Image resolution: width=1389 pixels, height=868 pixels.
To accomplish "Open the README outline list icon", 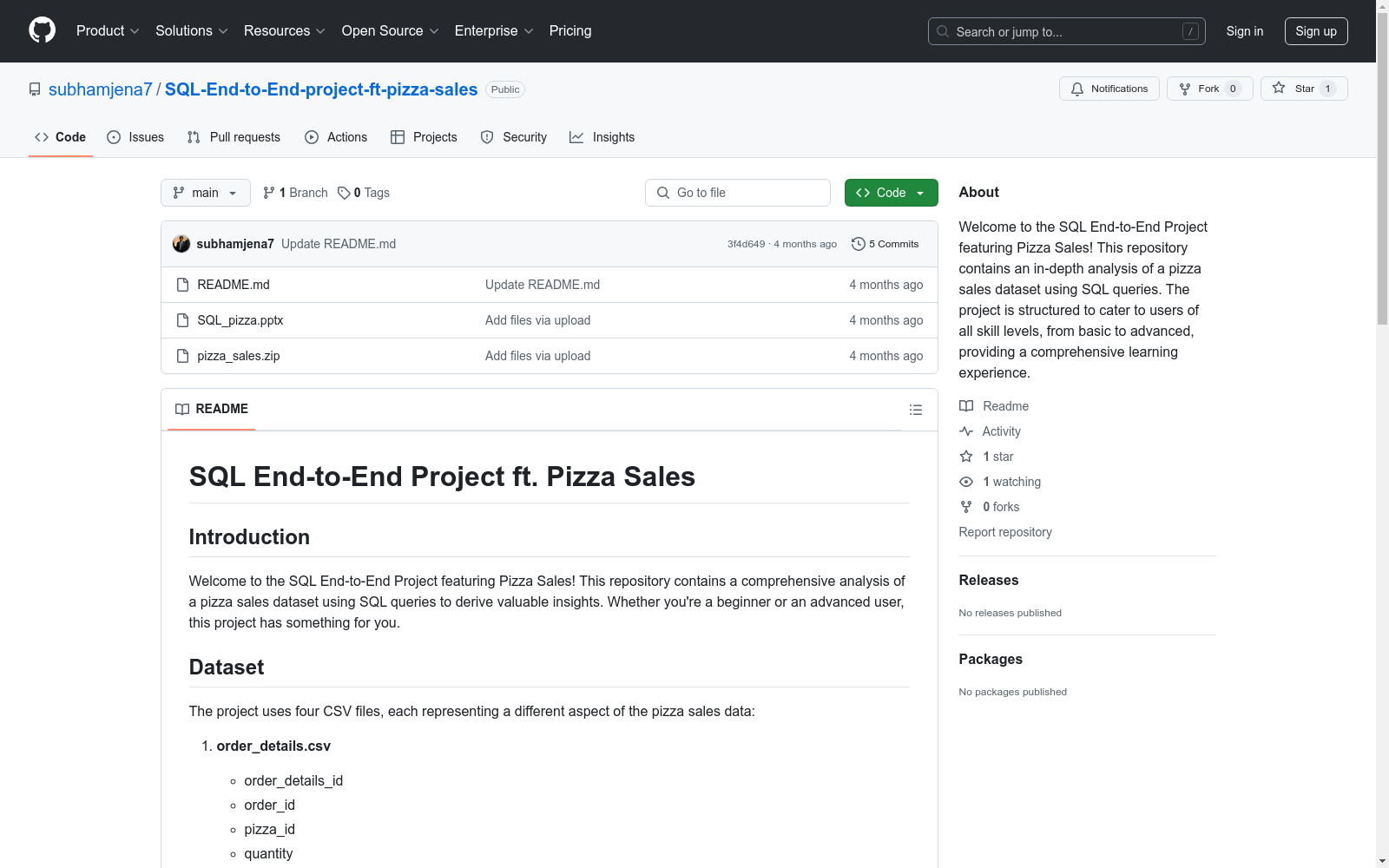I will pyautogui.click(x=916, y=410).
